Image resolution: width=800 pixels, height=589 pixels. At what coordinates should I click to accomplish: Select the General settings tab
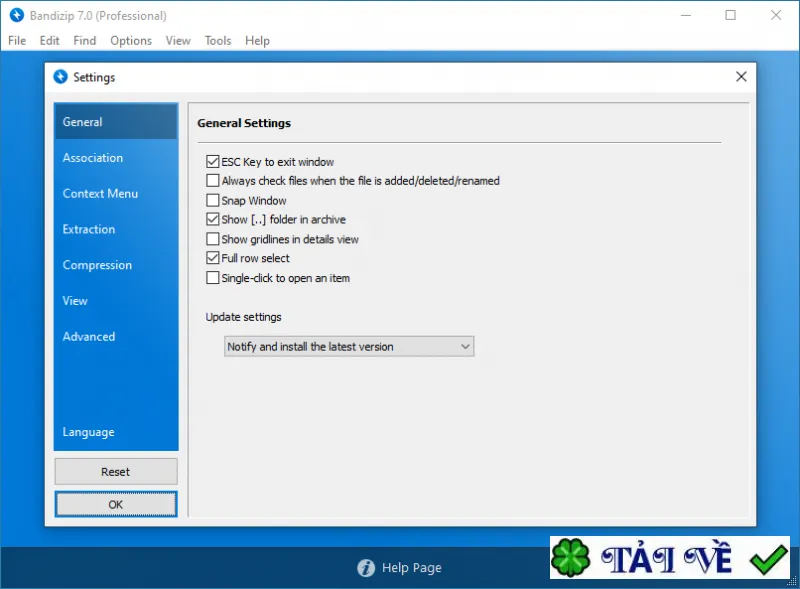click(116, 121)
